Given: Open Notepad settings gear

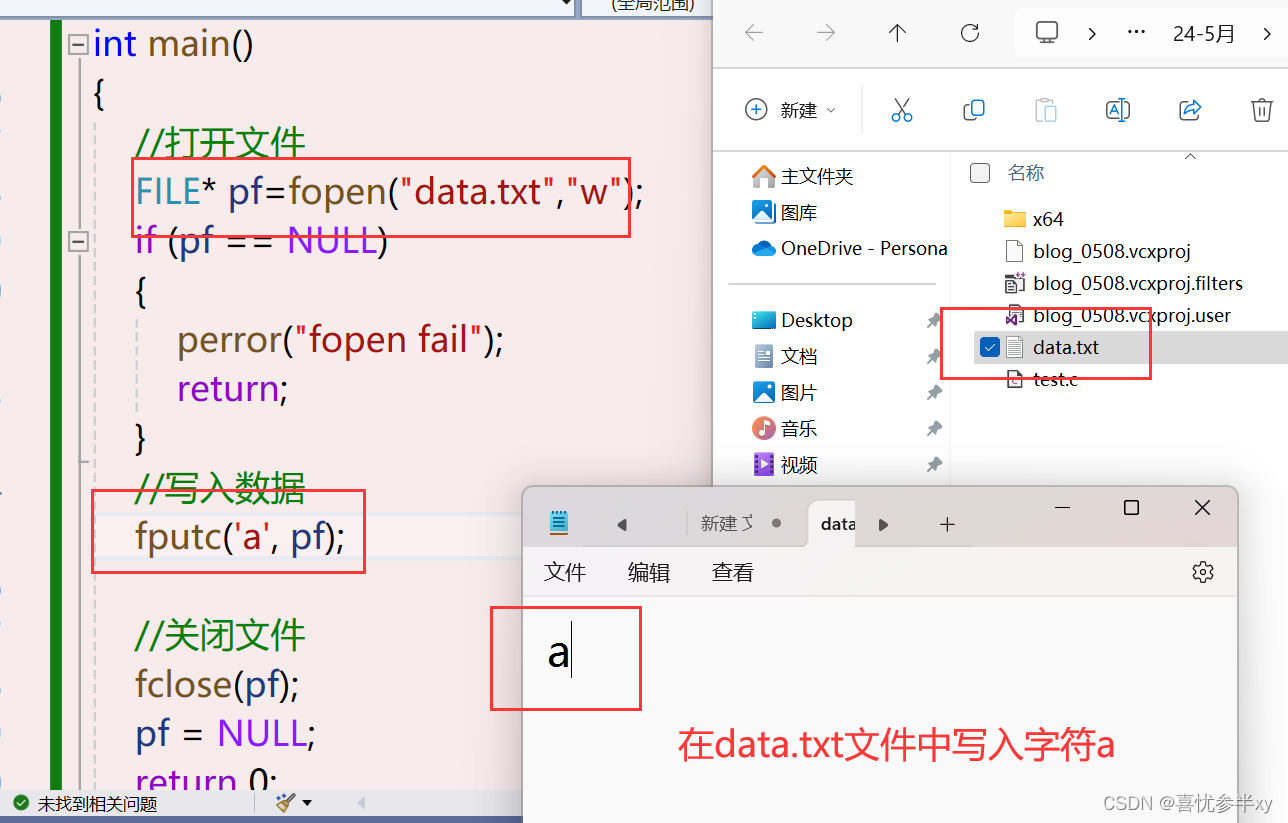Looking at the screenshot, I should pyautogui.click(x=1203, y=572).
